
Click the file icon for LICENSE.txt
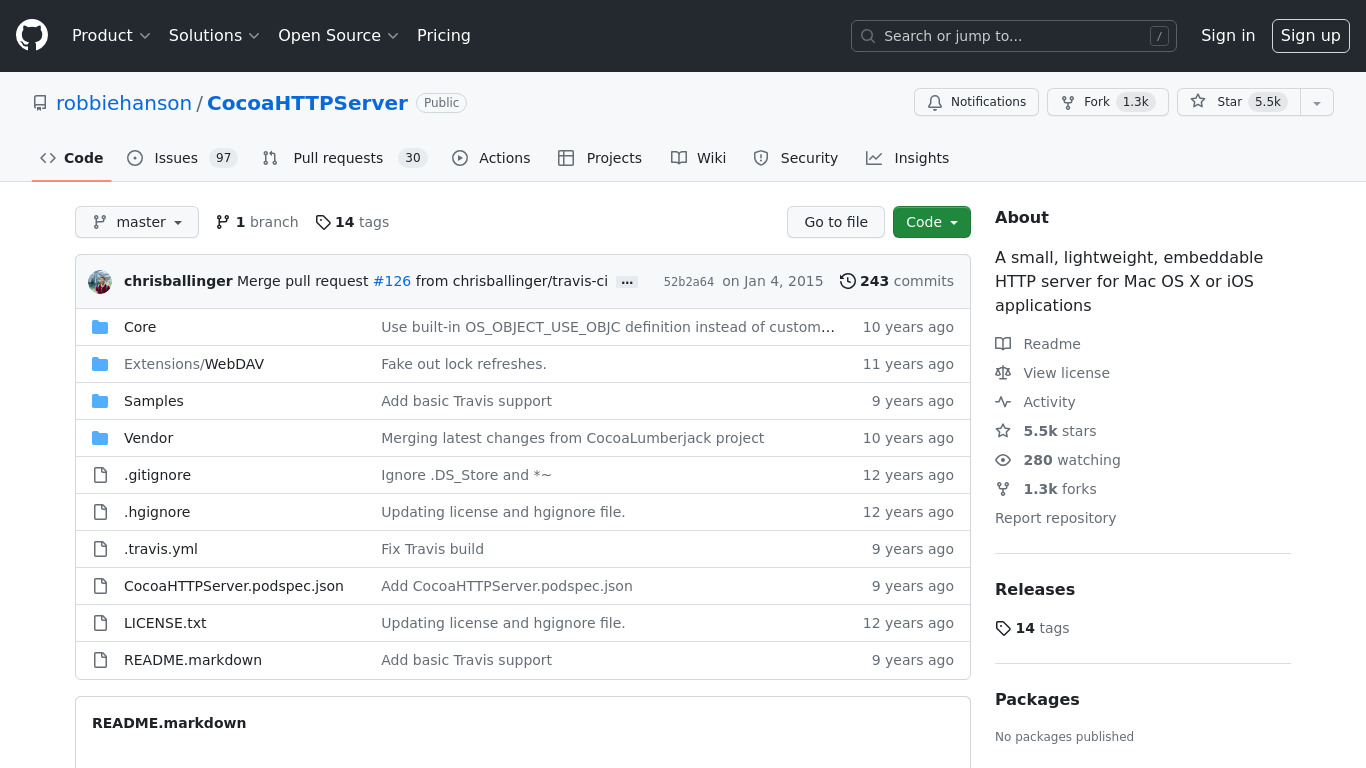100,623
